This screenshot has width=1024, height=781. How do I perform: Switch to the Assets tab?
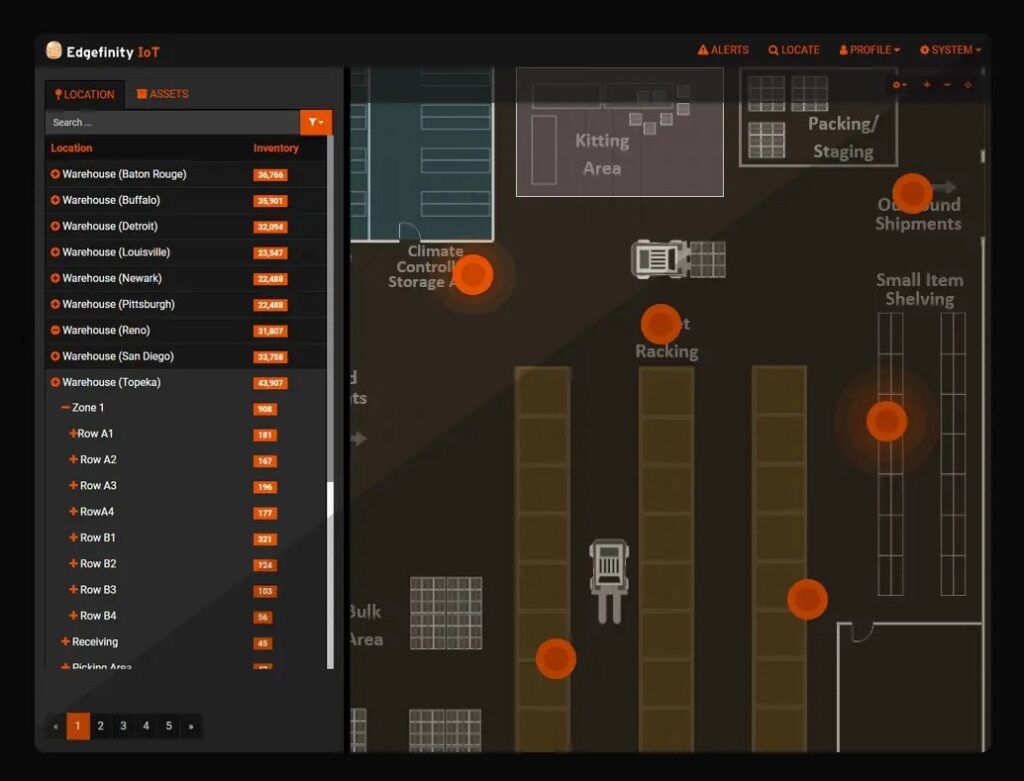162,93
